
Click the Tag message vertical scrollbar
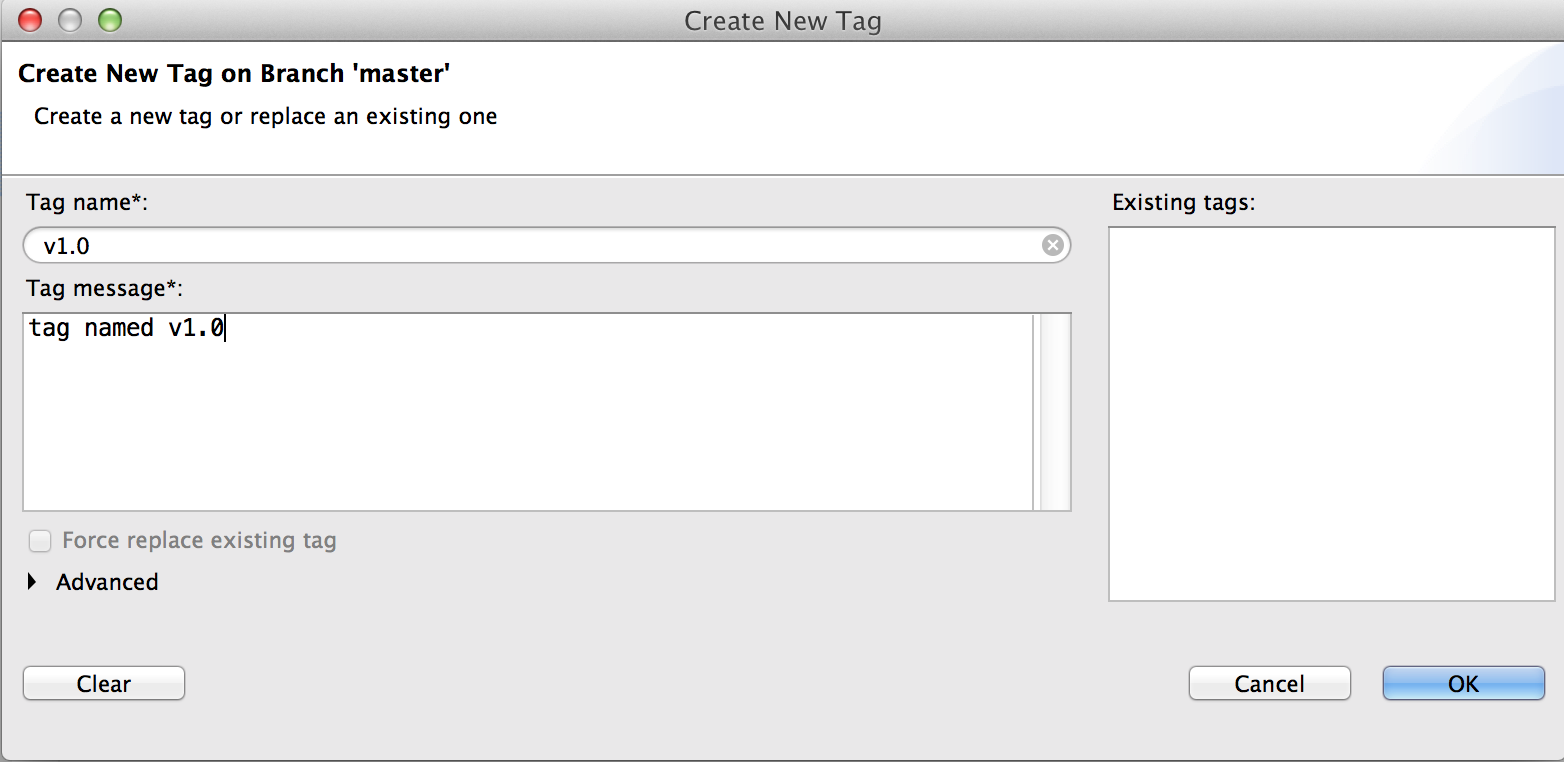click(1055, 412)
